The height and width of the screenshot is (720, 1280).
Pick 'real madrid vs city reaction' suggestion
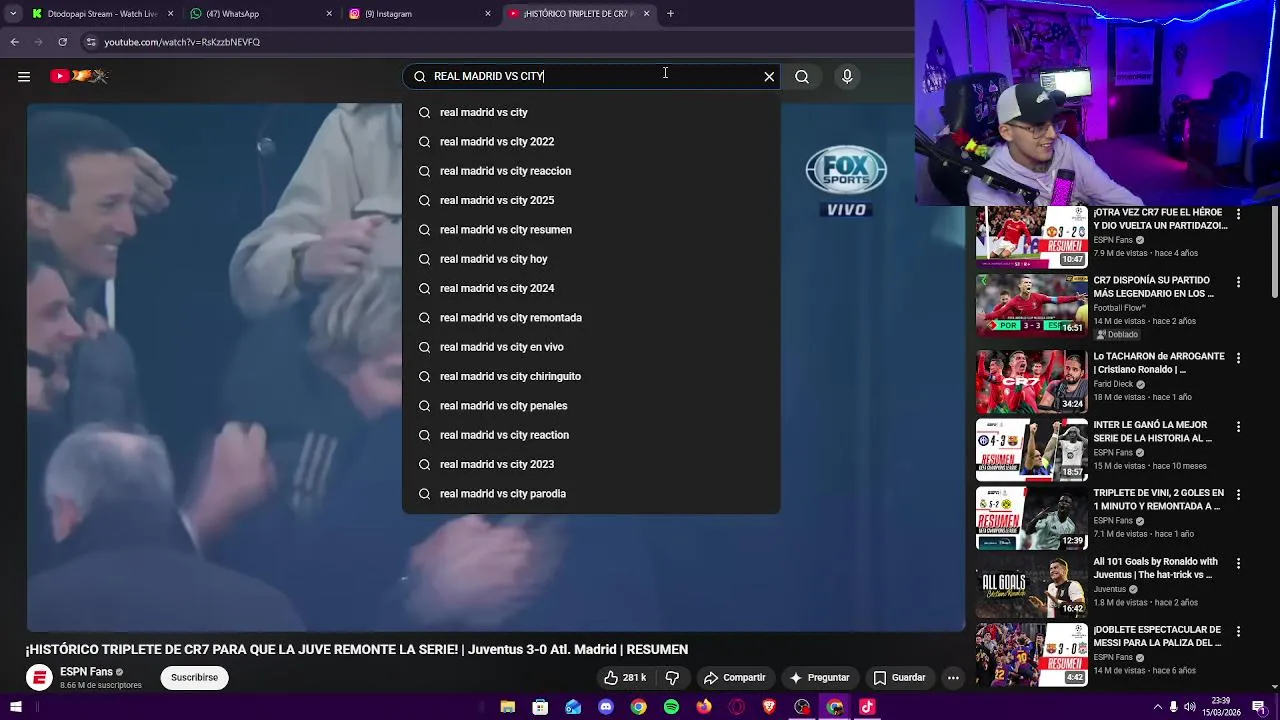[590, 435]
